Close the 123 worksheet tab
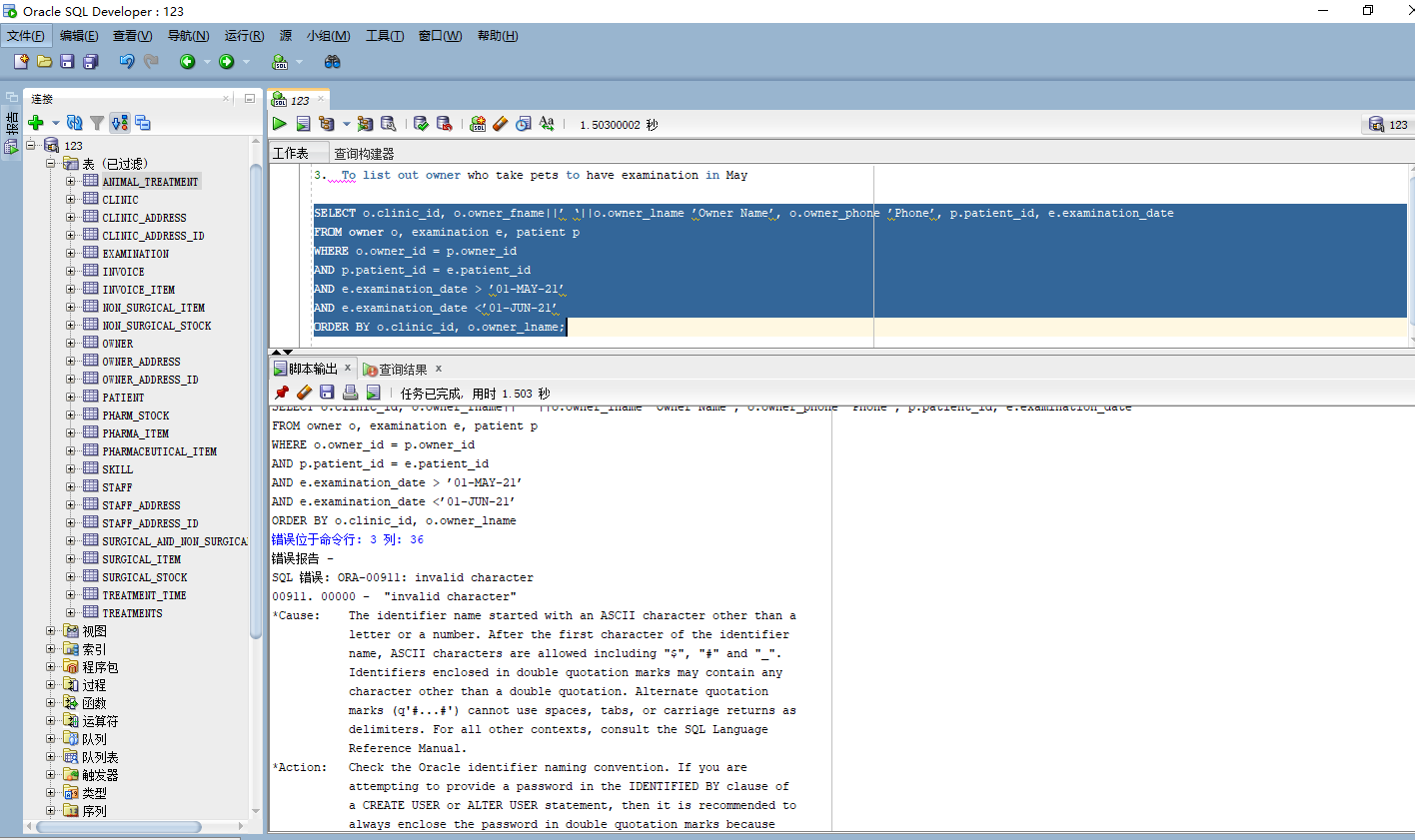1415x840 pixels. 321,99
